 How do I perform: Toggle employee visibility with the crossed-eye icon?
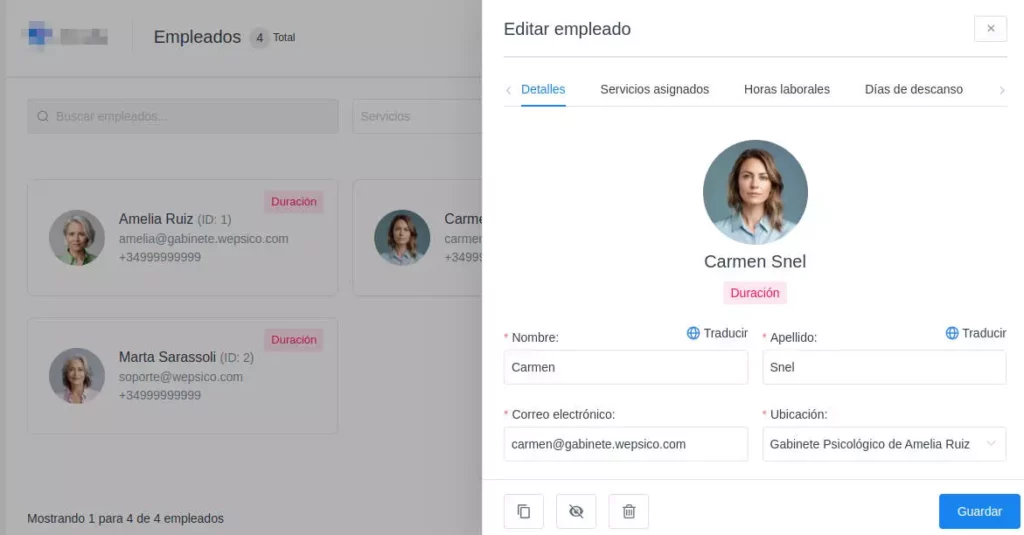(x=576, y=511)
